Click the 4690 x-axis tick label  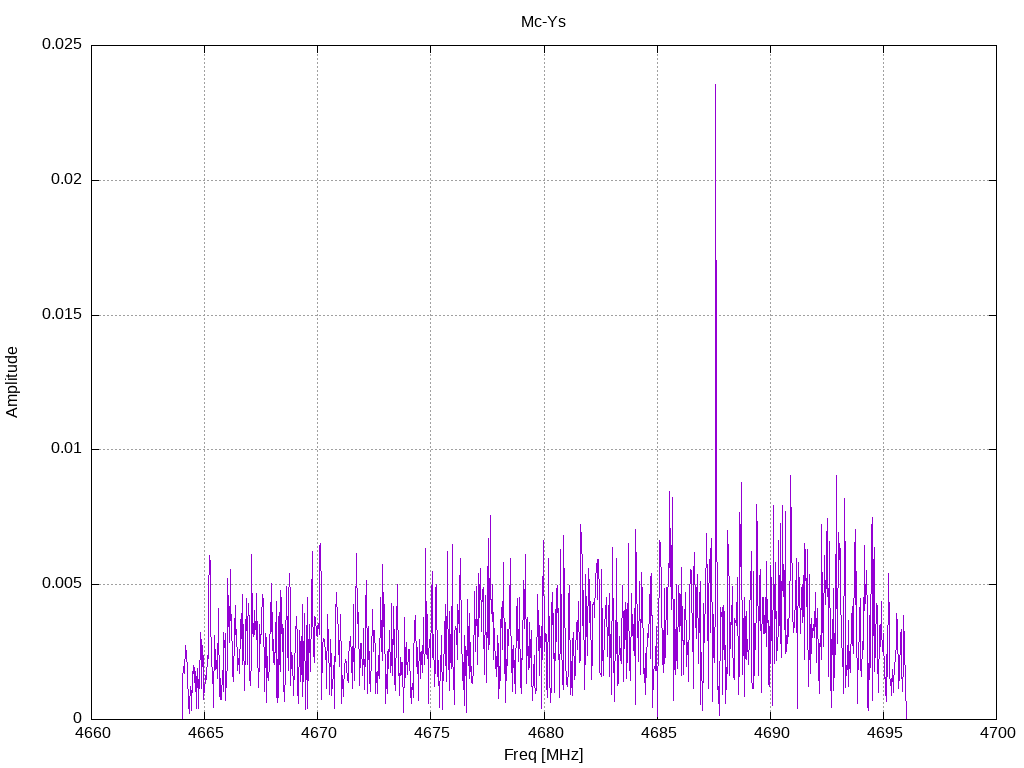(x=771, y=733)
